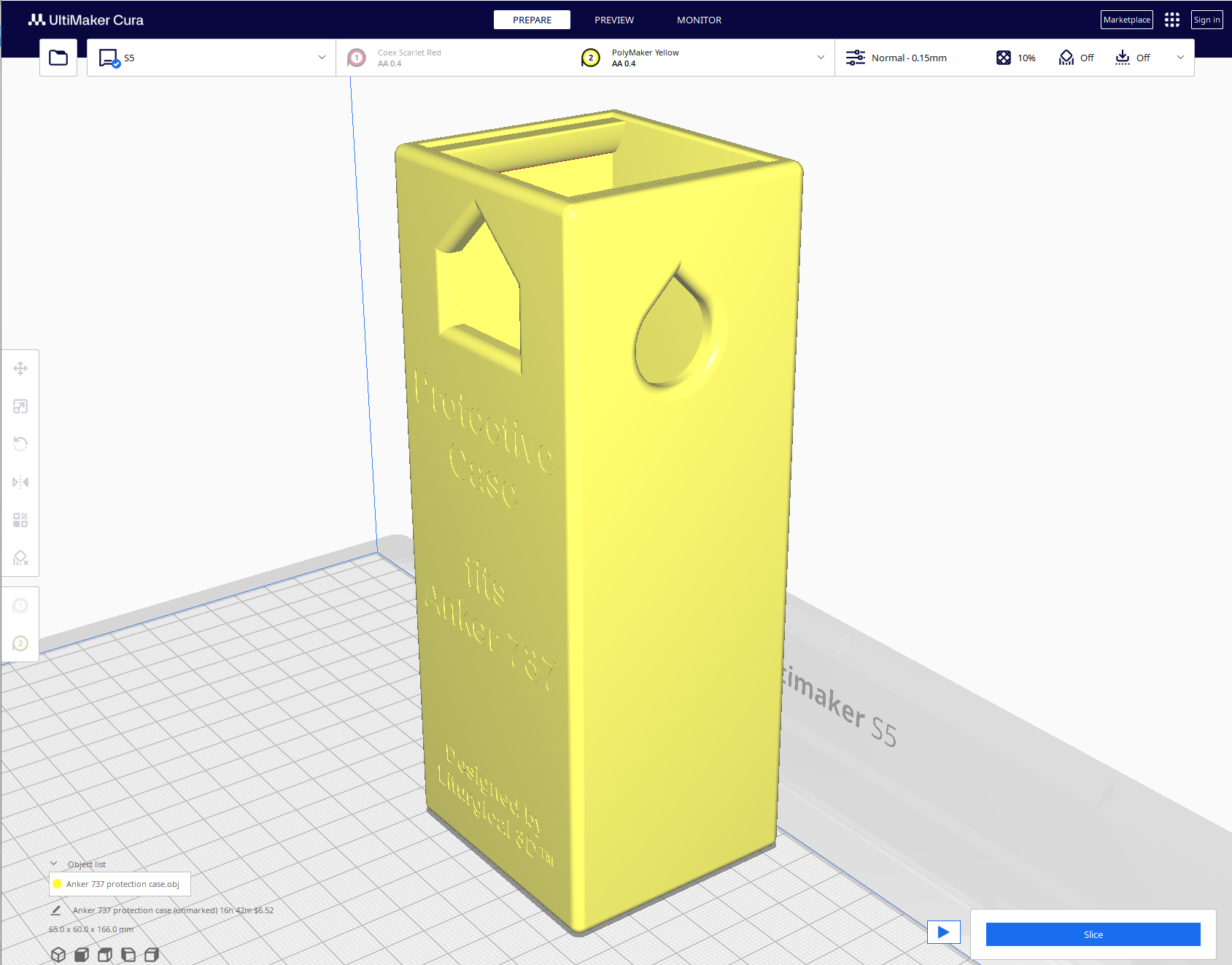Switch to the MONITOR tab
This screenshot has height=965, width=1232.
(x=699, y=20)
